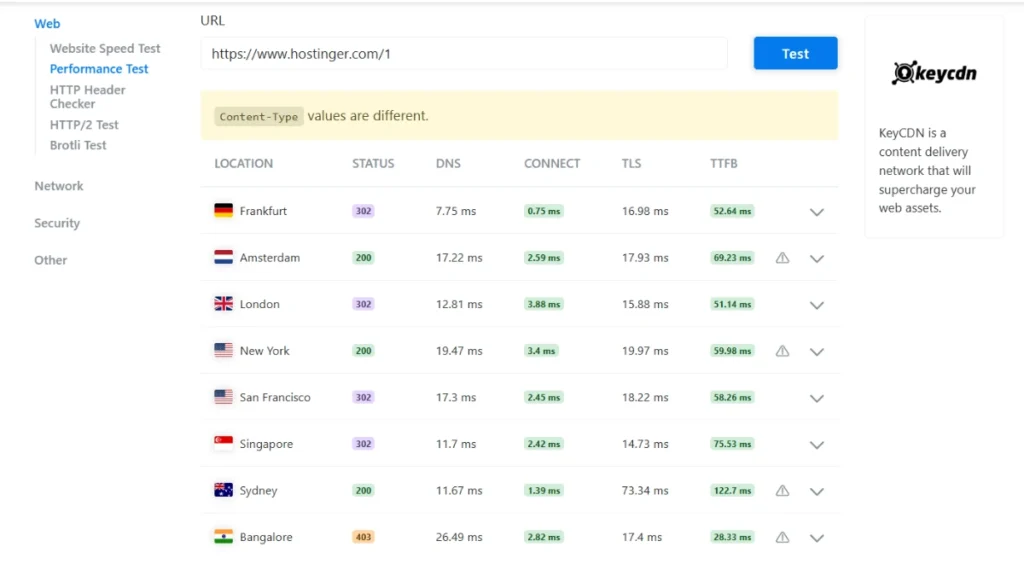Click the warning icon on the Amsterdam row
1024x576 pixels.
click(x=782, y=257)
